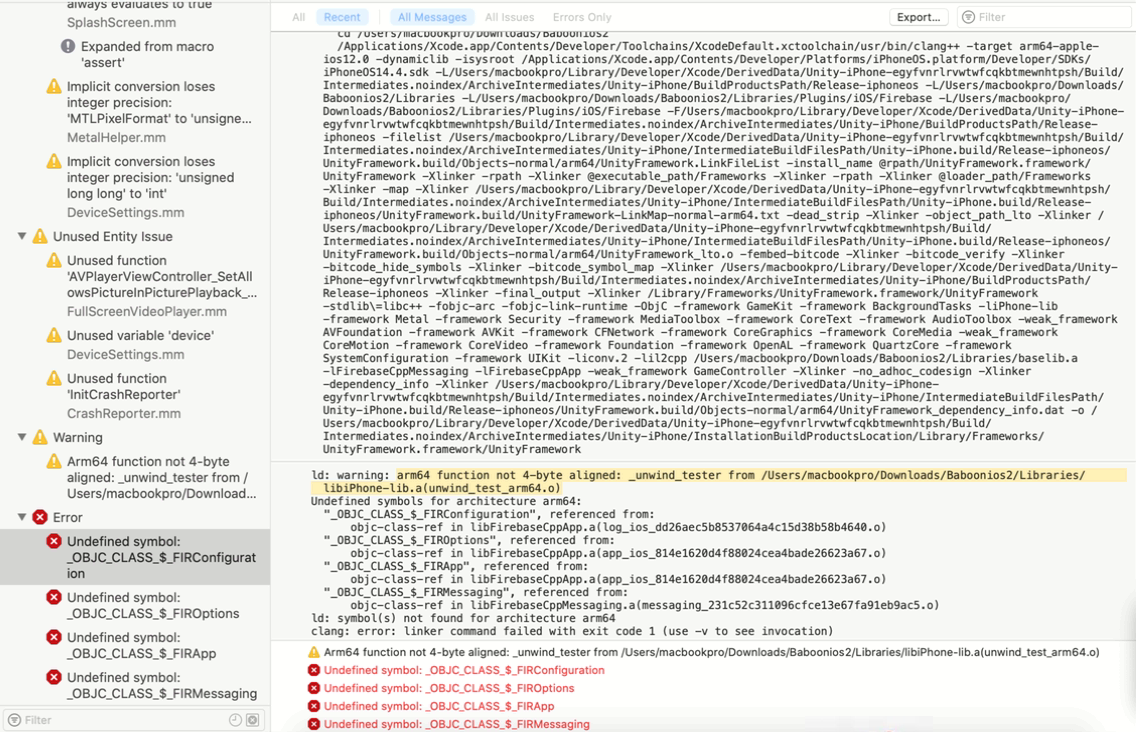This screenshot has height=732, width=1136.
Task: Click 'linker command failed with exit code 1' line
Action: (x=572, y=631)
